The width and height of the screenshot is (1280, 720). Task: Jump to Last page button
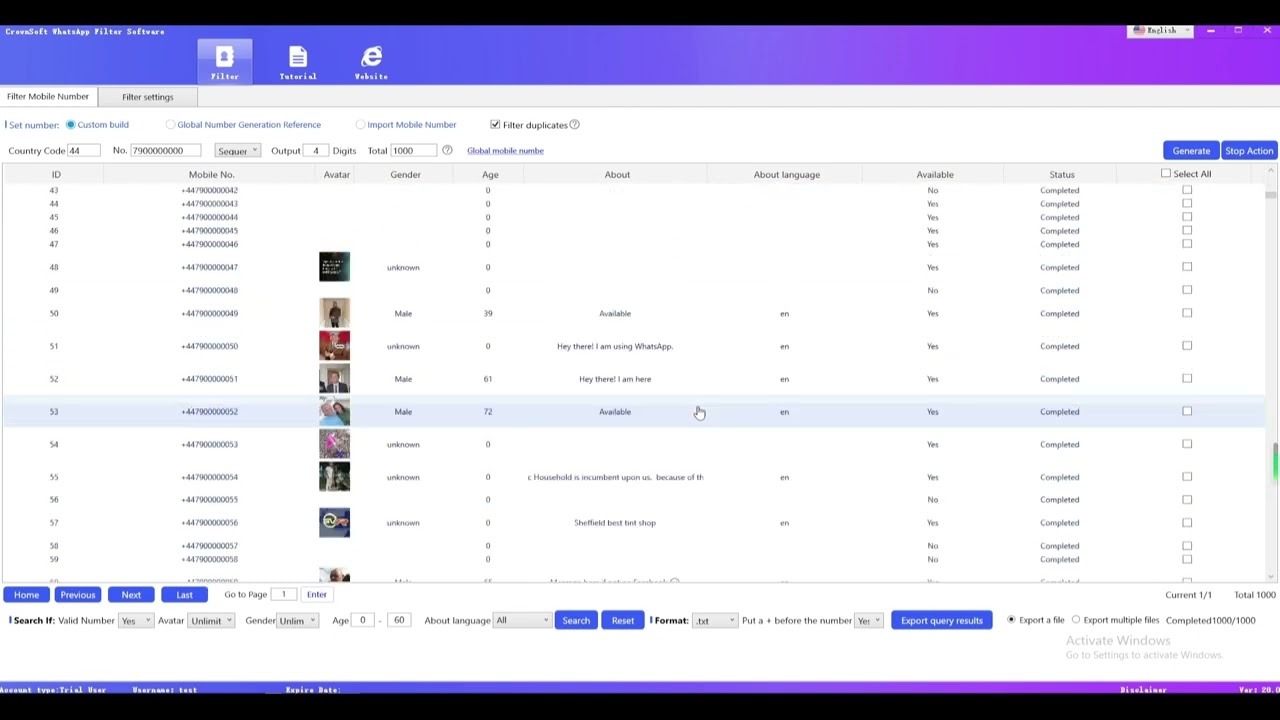click(x=184, y=595)
